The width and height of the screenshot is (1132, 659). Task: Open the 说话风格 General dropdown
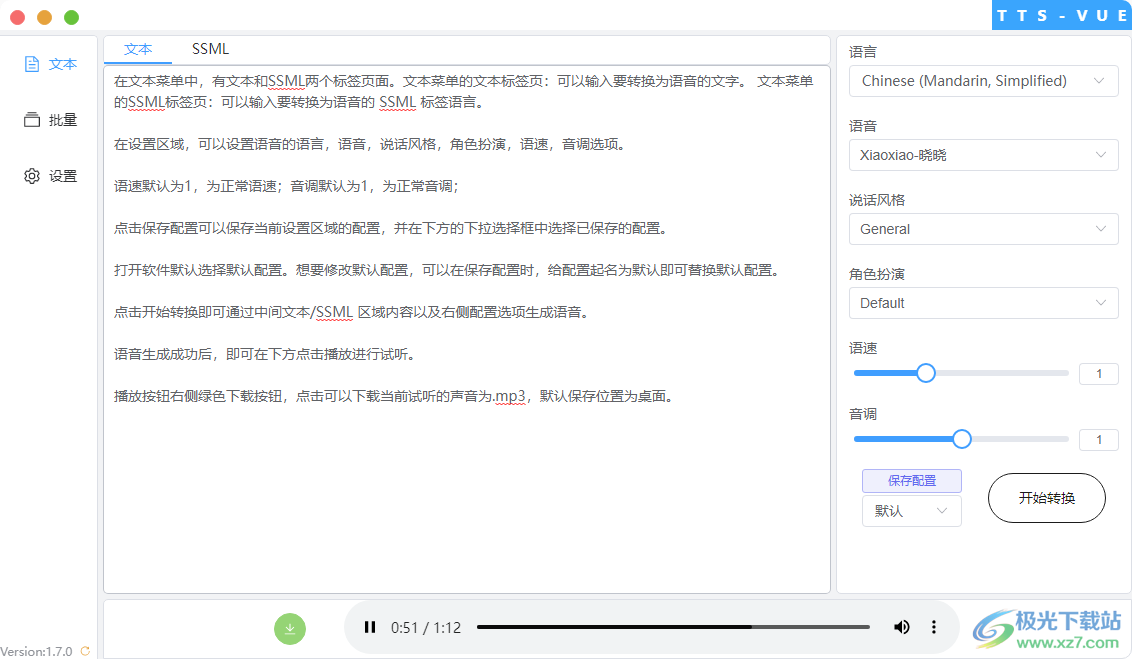click(983, 229)
